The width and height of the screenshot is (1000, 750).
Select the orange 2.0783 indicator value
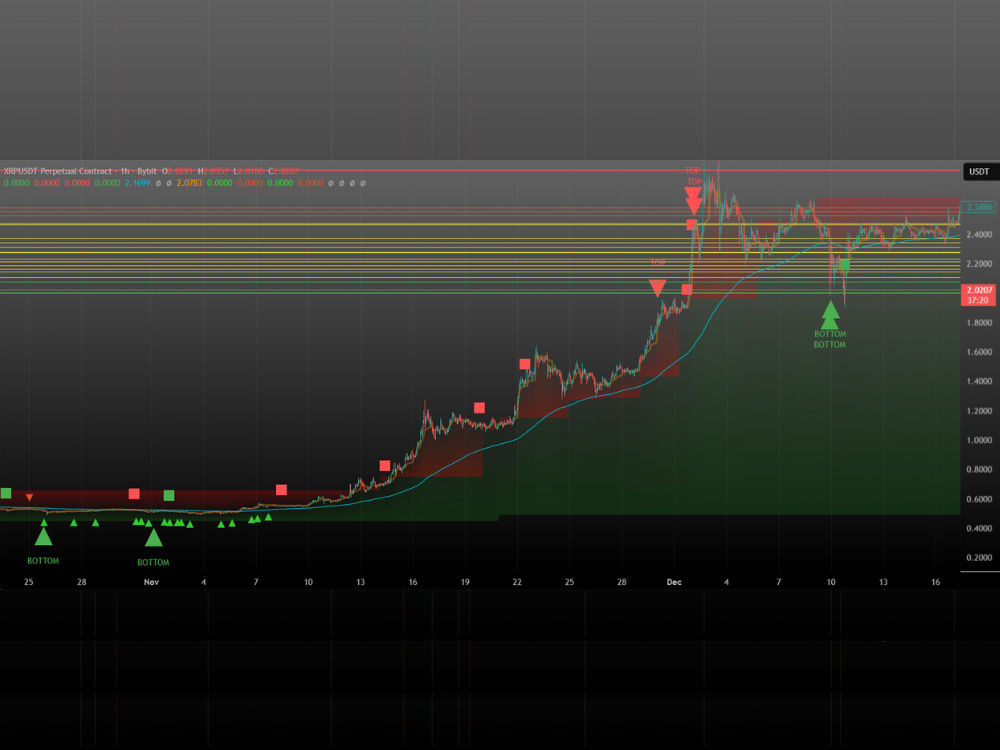[x=189, y=183]
